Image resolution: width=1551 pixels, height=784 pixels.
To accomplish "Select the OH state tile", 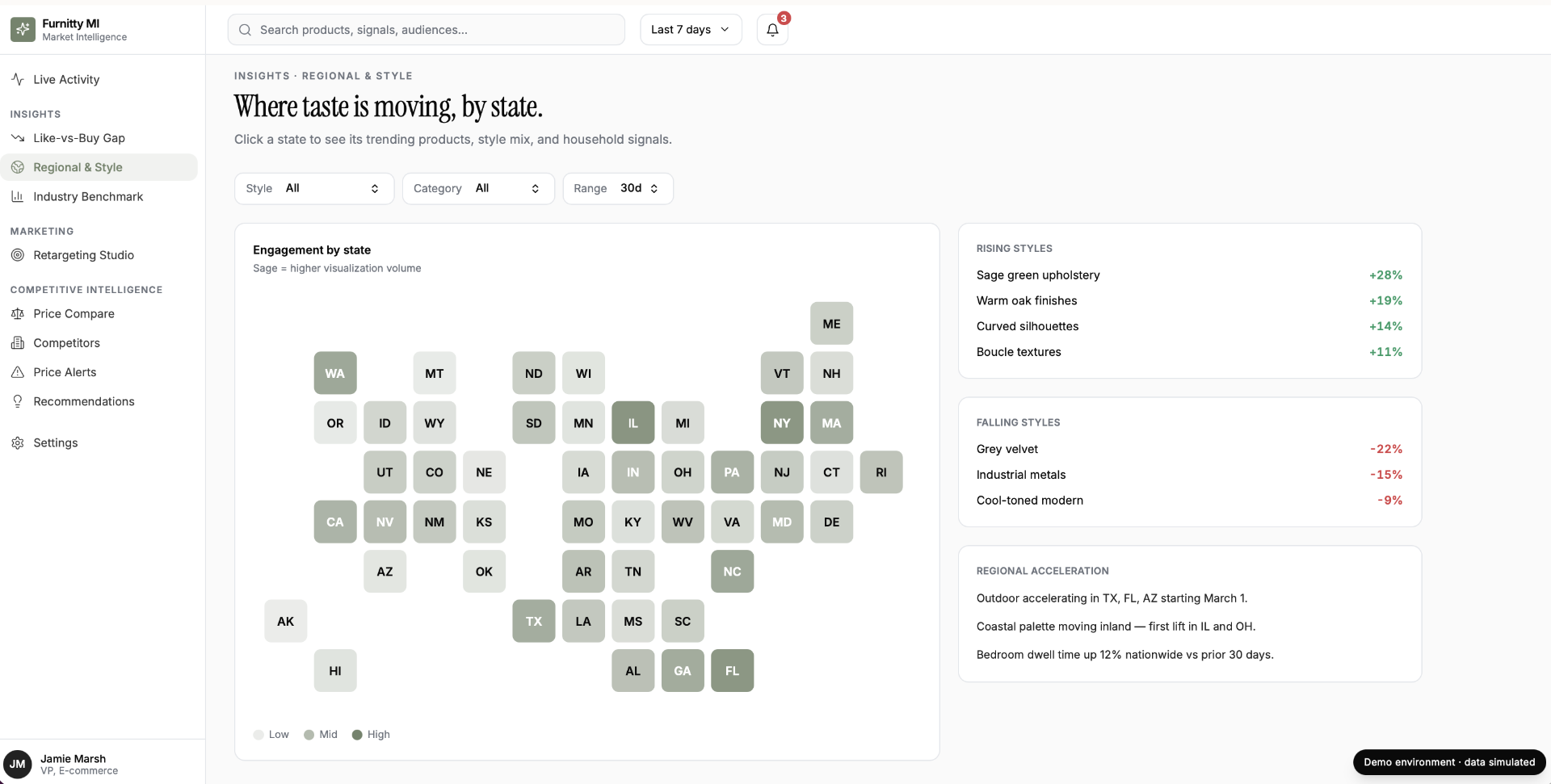I will pyautogui.click(x=683, y=472).
